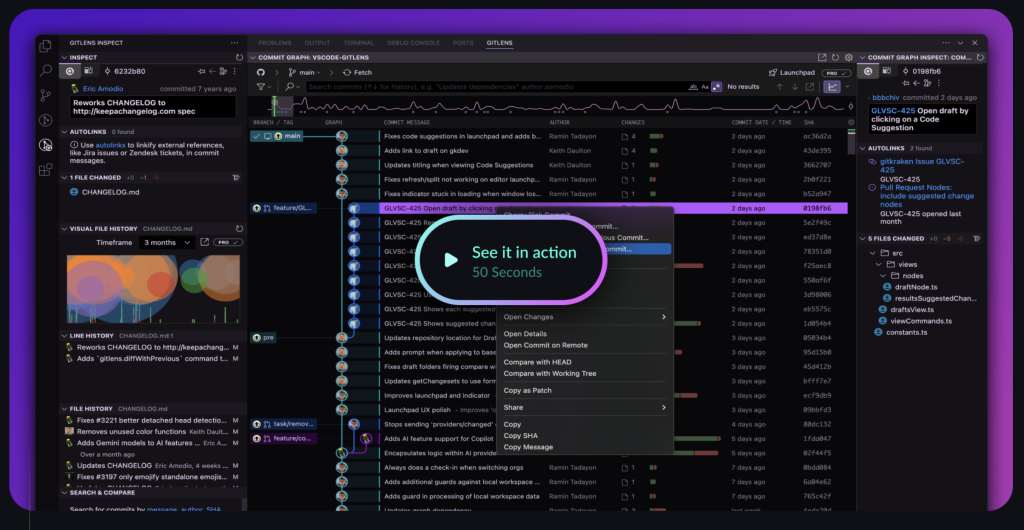Open Commit Graph in editor area icon
The height and width of the screenshot is (530, 1024).
click(823, 57)
